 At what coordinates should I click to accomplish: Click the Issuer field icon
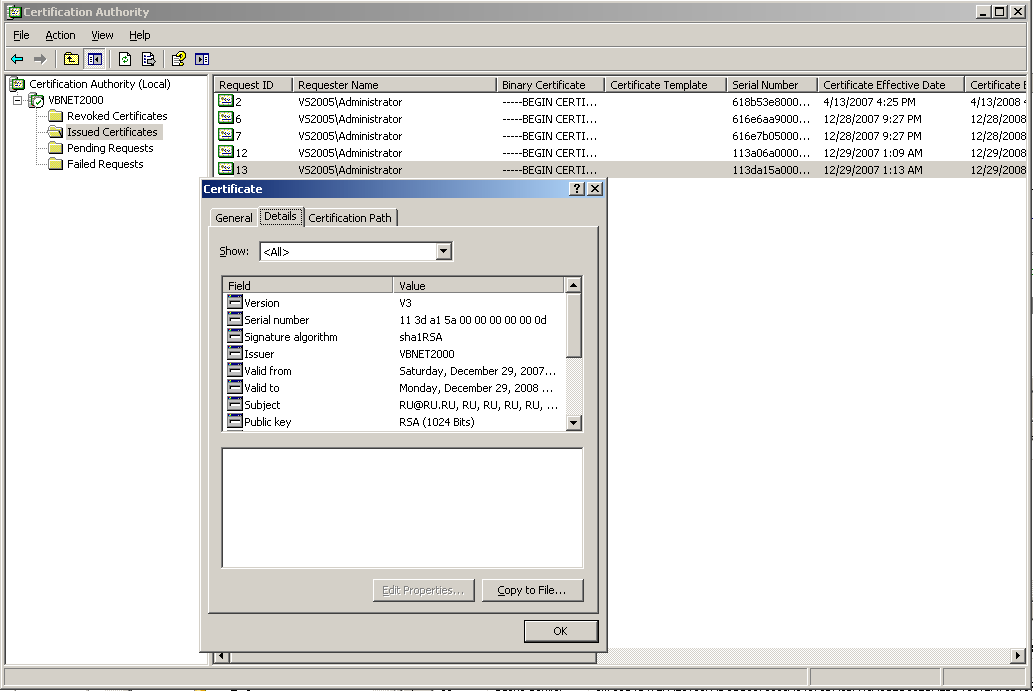235,354
